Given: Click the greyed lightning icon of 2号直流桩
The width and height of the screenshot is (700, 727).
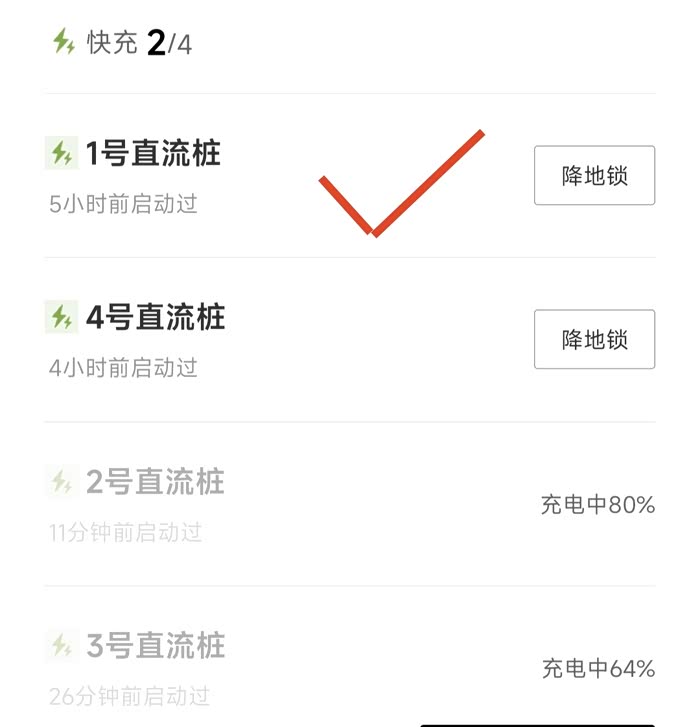Looking at the screenshot, I should [x=62, y=482].
